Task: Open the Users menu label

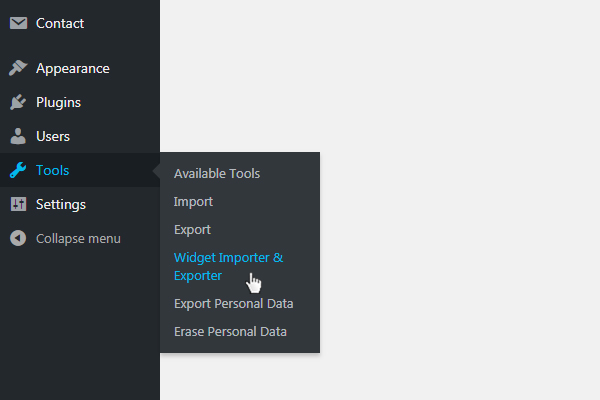Action: click(53, 136)
